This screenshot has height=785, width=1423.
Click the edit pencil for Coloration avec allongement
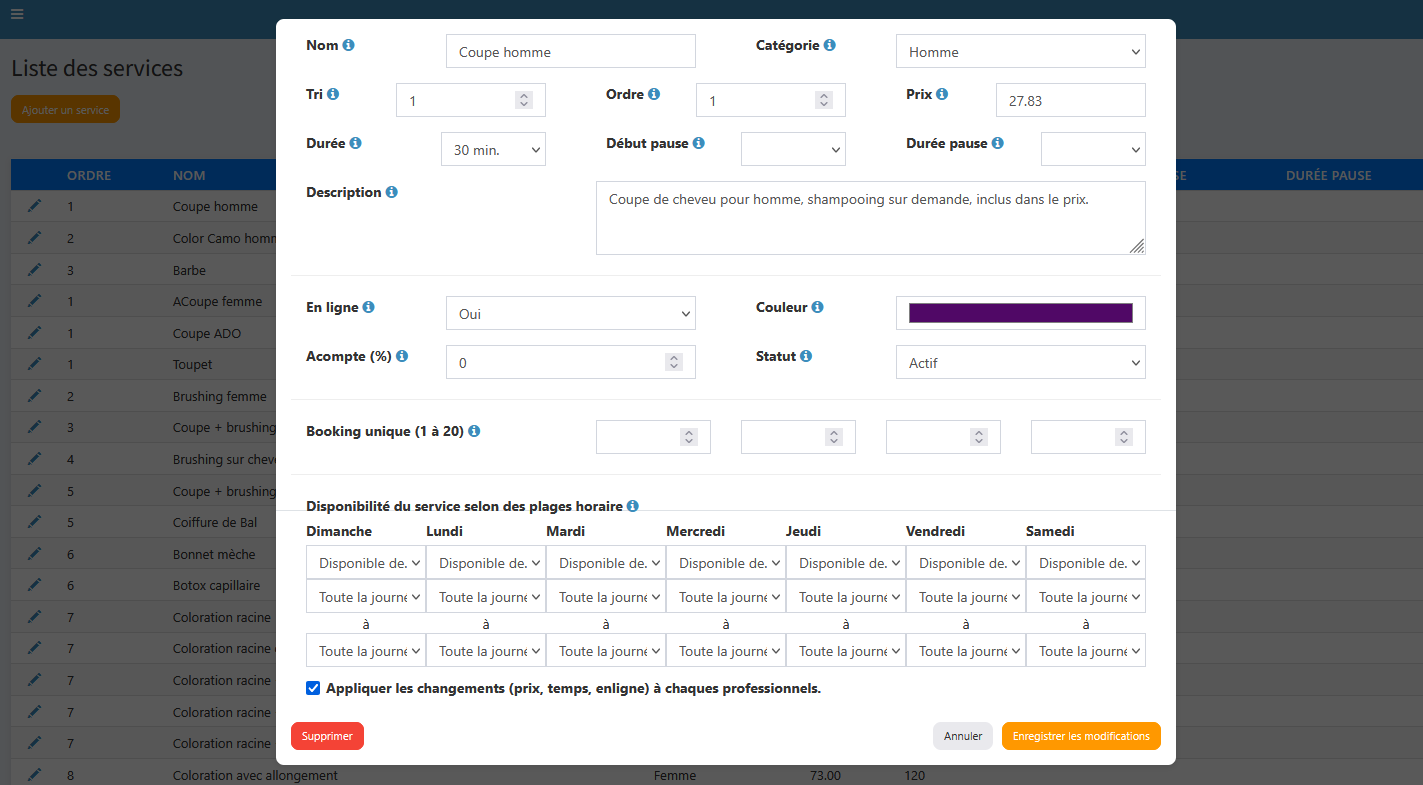click(x=34, y=775)
